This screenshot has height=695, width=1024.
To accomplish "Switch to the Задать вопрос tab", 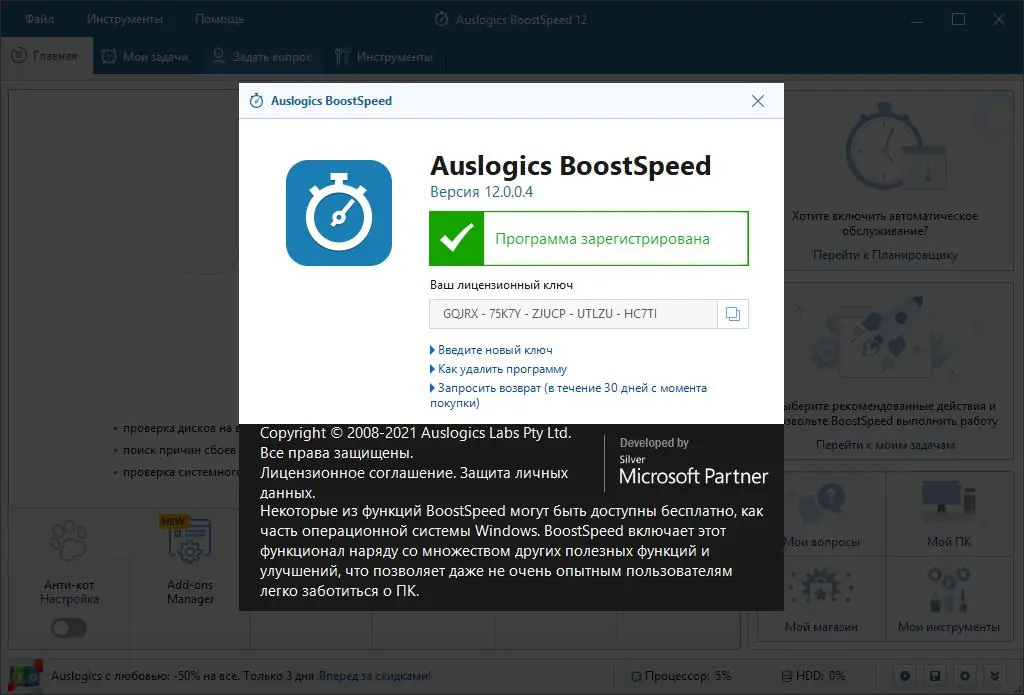I will (x=263, y=57).
